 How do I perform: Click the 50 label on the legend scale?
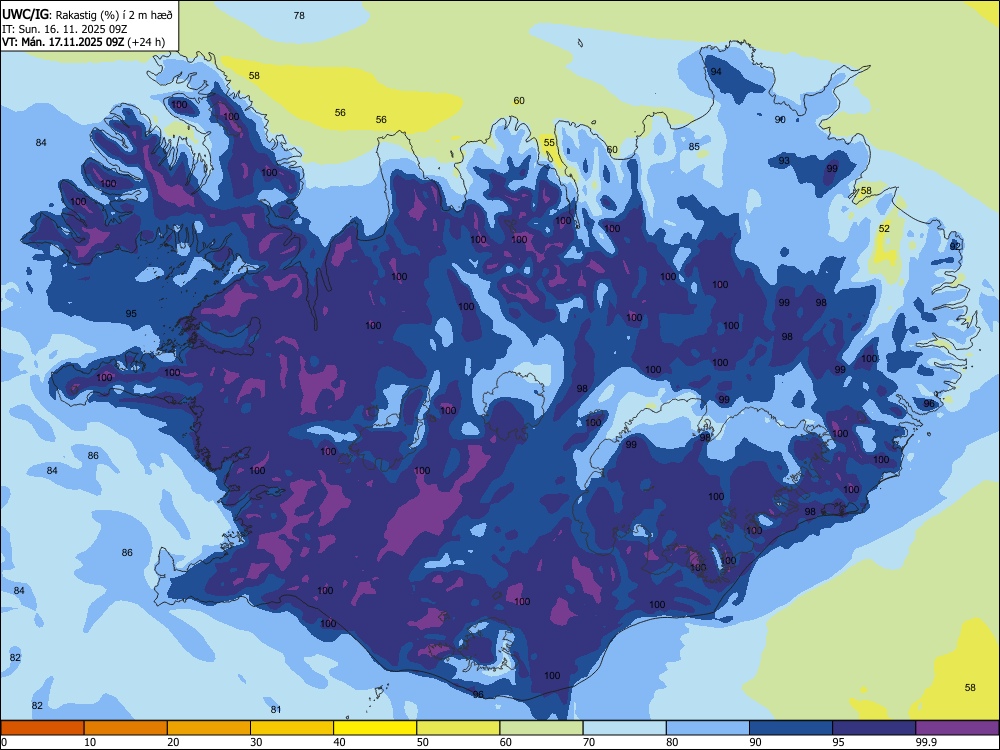(423, 742)
